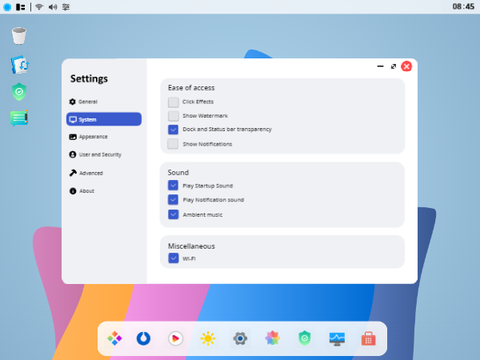Turn off Ambient music checkbox
The height and width of the screenshot is (360, 480).
click(x=173, y=214)
